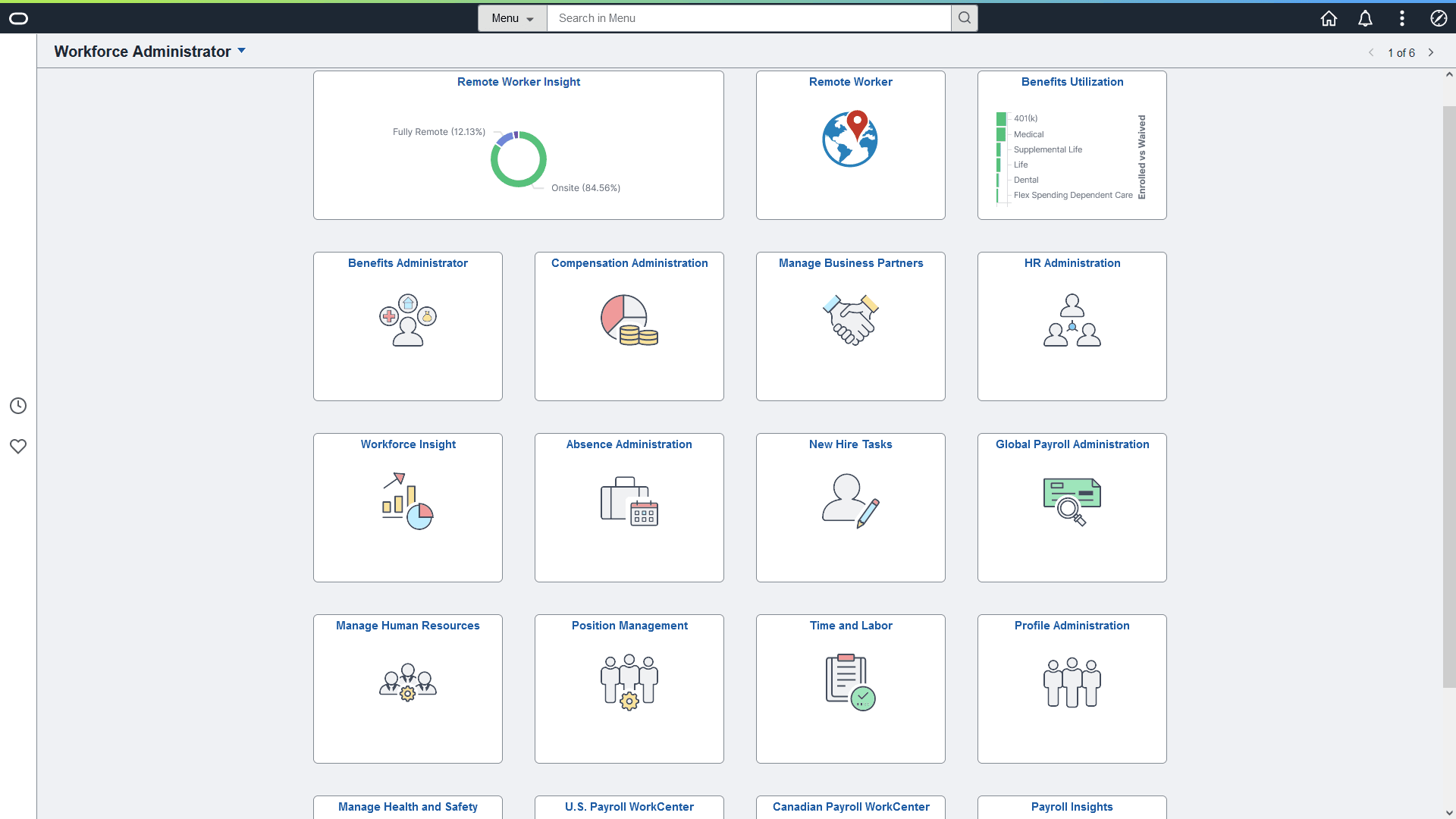
Task: Go to the Home icon
Action: [x=1329, y=18]
